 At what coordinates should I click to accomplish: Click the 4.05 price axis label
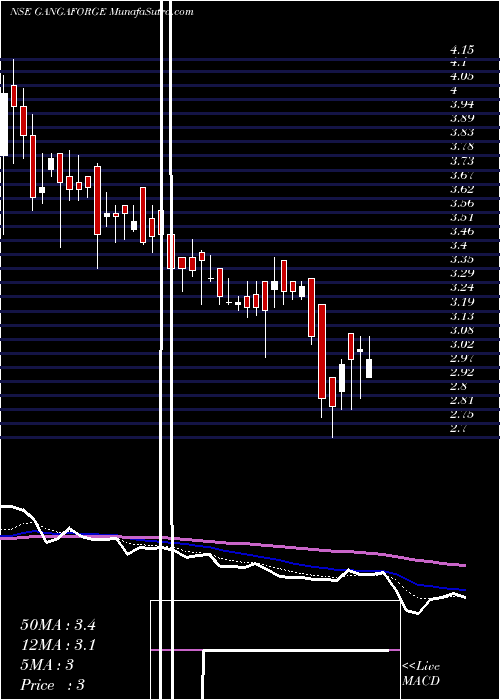462,77
